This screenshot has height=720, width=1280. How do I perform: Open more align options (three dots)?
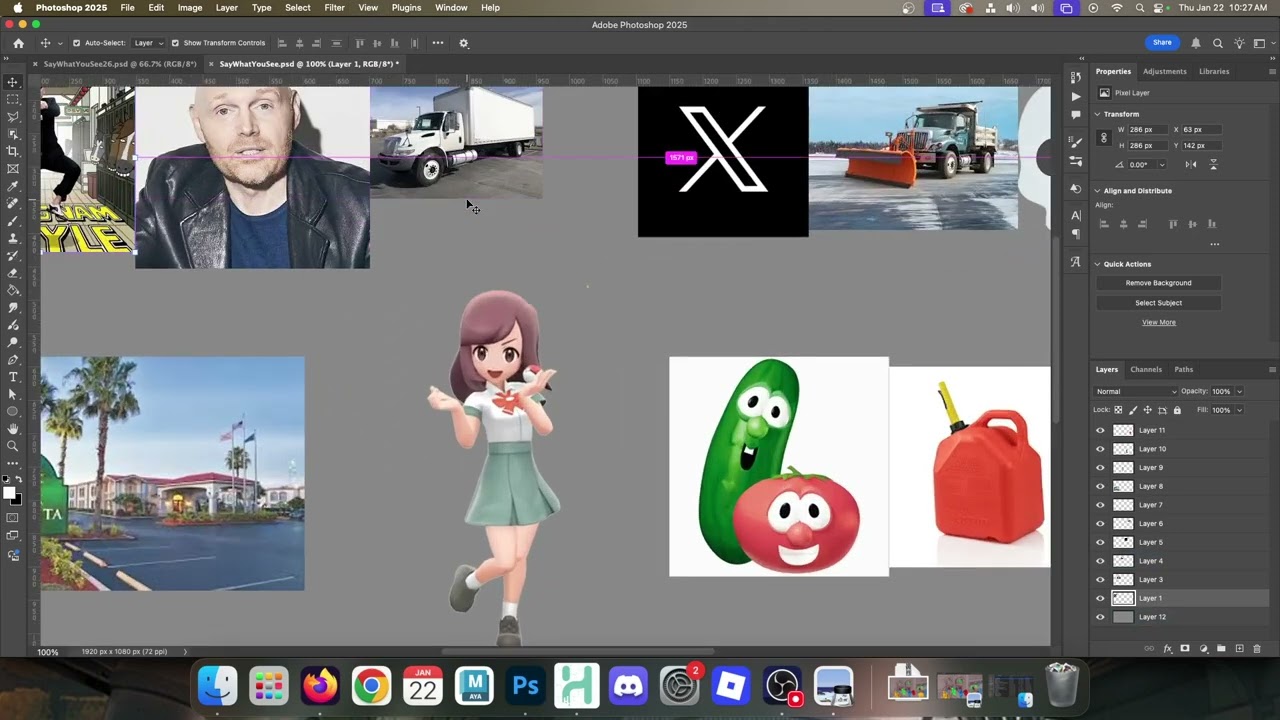1214,244
